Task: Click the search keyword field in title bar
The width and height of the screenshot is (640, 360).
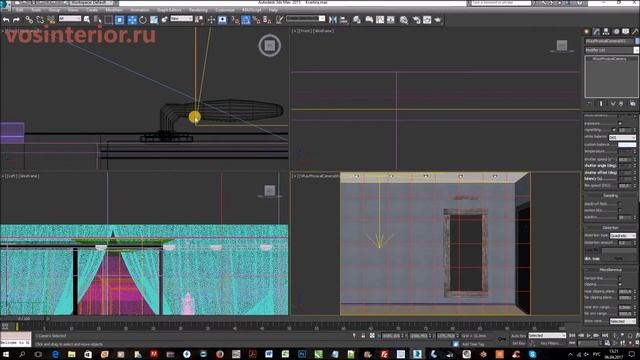Action: 501,3
